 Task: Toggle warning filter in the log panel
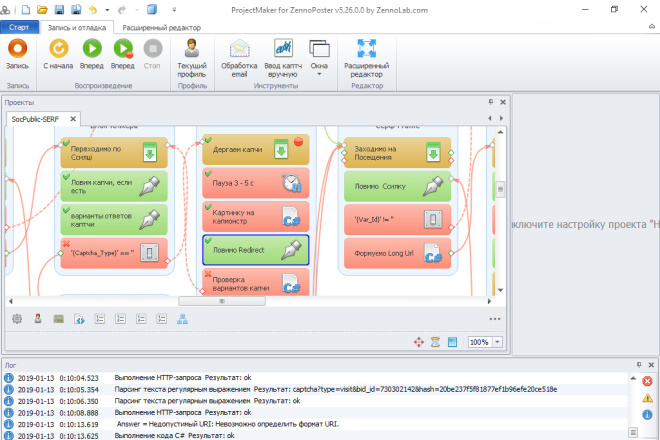[647, 398]
